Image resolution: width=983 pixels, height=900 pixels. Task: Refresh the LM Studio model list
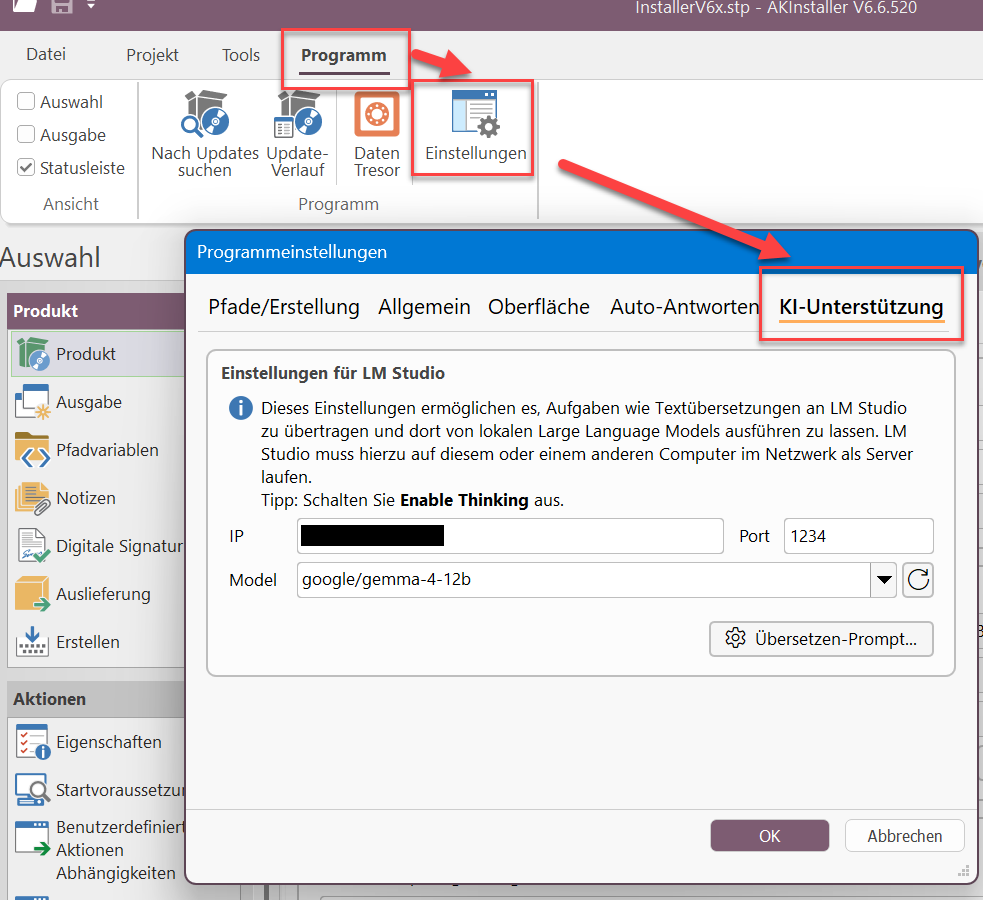pyautogui.click(x=918, y=580)
